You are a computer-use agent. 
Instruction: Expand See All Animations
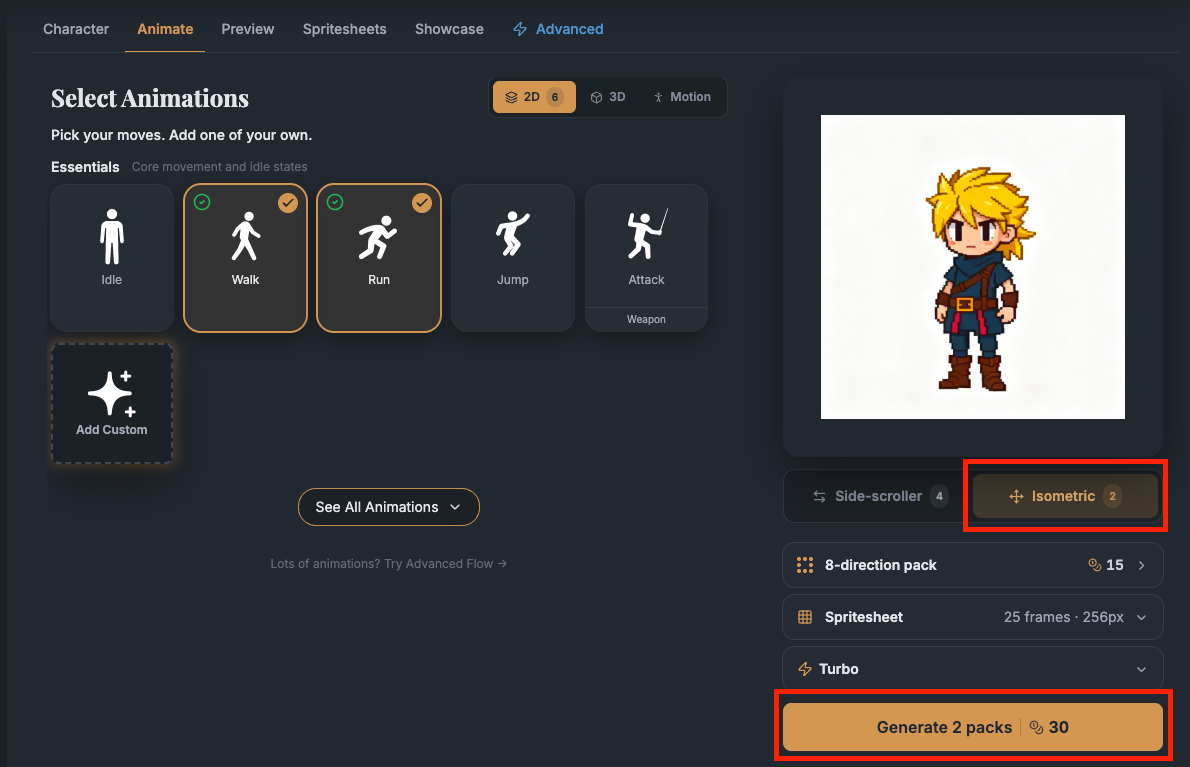pyautogui.click(x=389, y=507)
